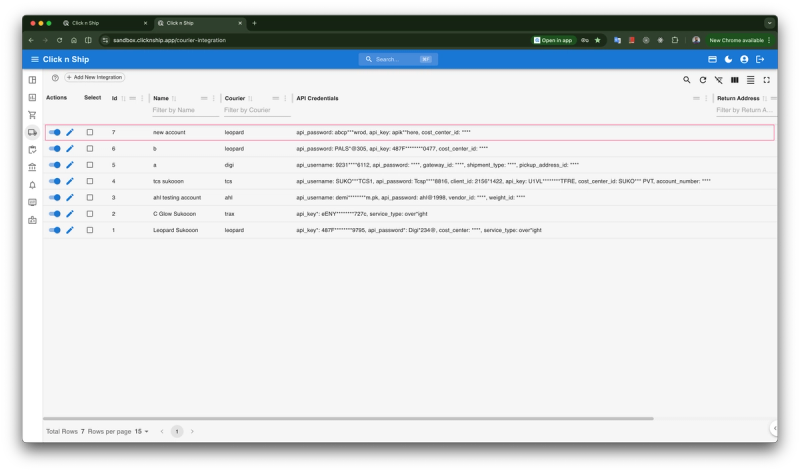Image resolution: width=800 pixels, height=472 pixels.
Task: Open the shopping cart orders icon in the sidebar
Action: pos(32,115)
